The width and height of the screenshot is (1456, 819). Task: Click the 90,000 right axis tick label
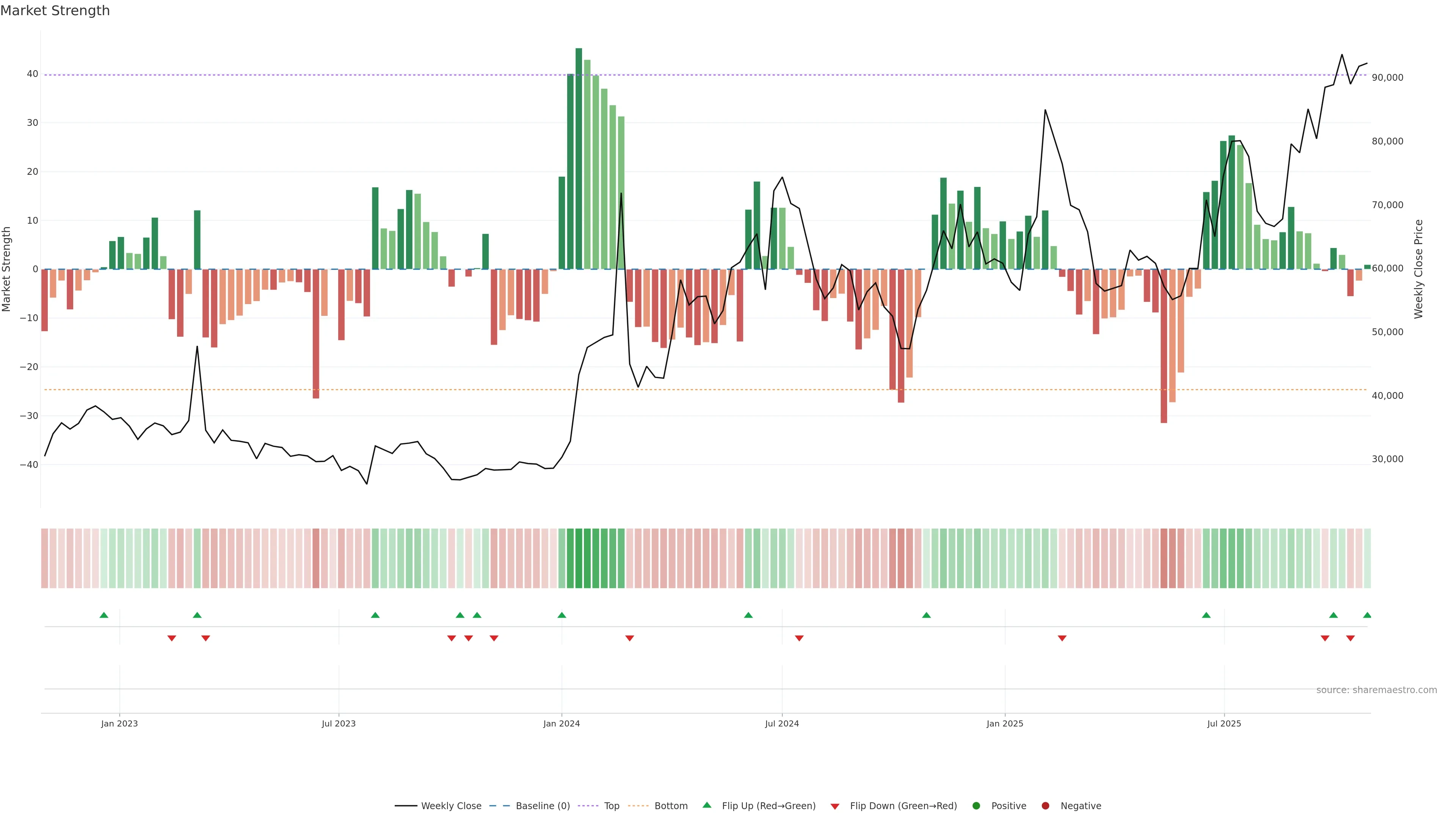tap(1387, 77)
